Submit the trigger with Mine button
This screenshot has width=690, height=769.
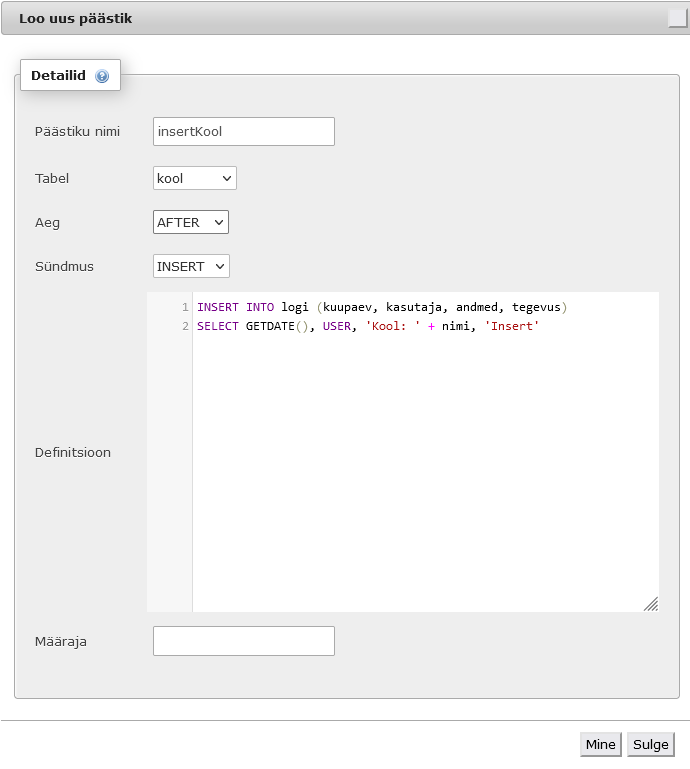click(x=601, y=744)
